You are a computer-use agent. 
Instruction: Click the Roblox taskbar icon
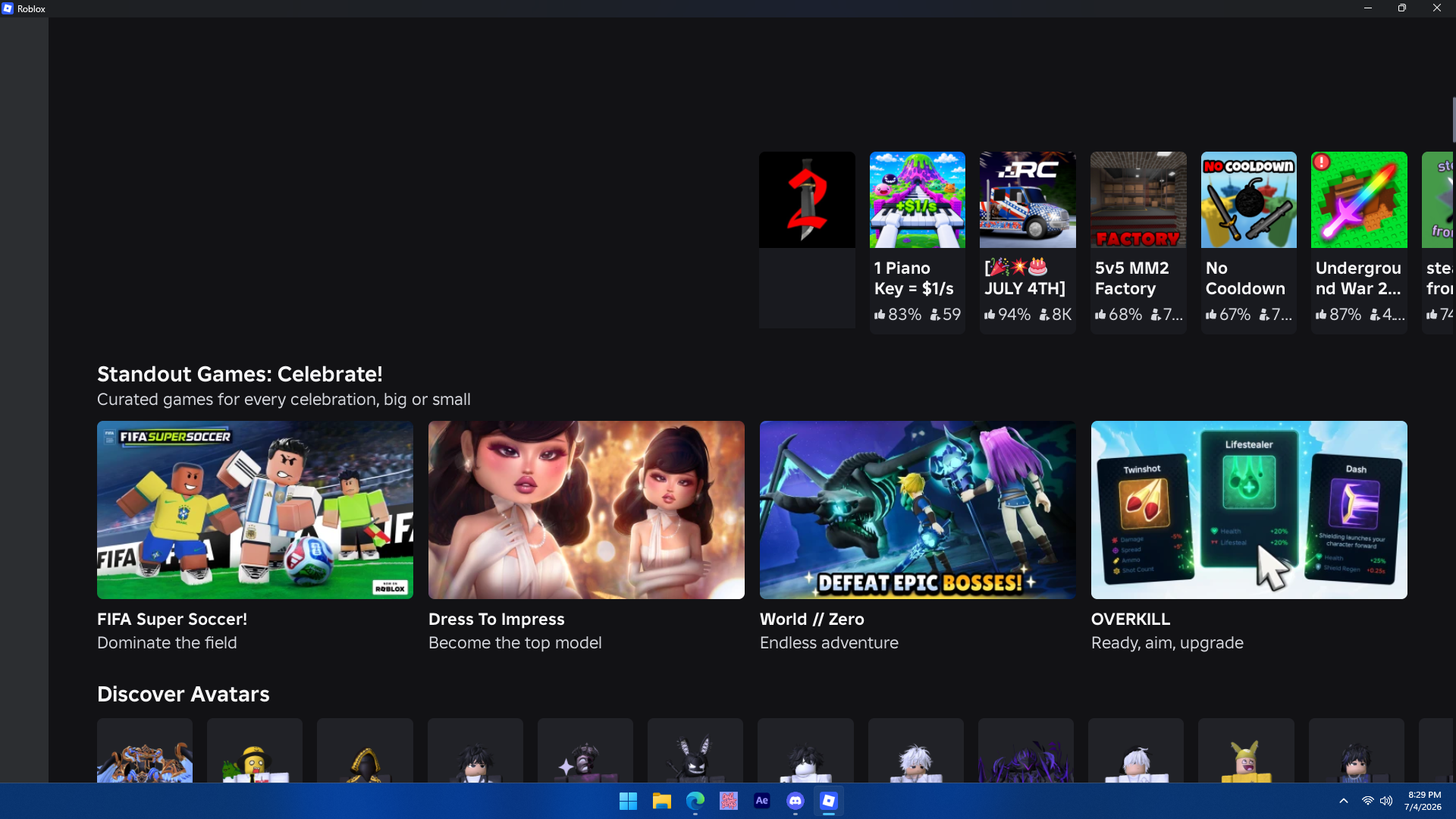[x=829, y=801]
